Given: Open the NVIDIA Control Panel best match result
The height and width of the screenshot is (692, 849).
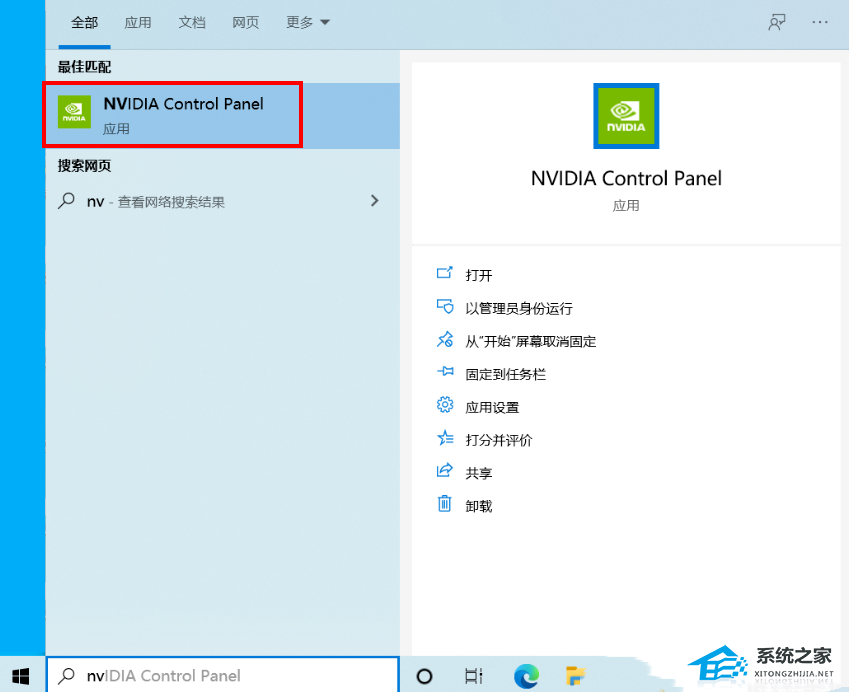Looking at the screenshot, I should click(x=222, y=115).
